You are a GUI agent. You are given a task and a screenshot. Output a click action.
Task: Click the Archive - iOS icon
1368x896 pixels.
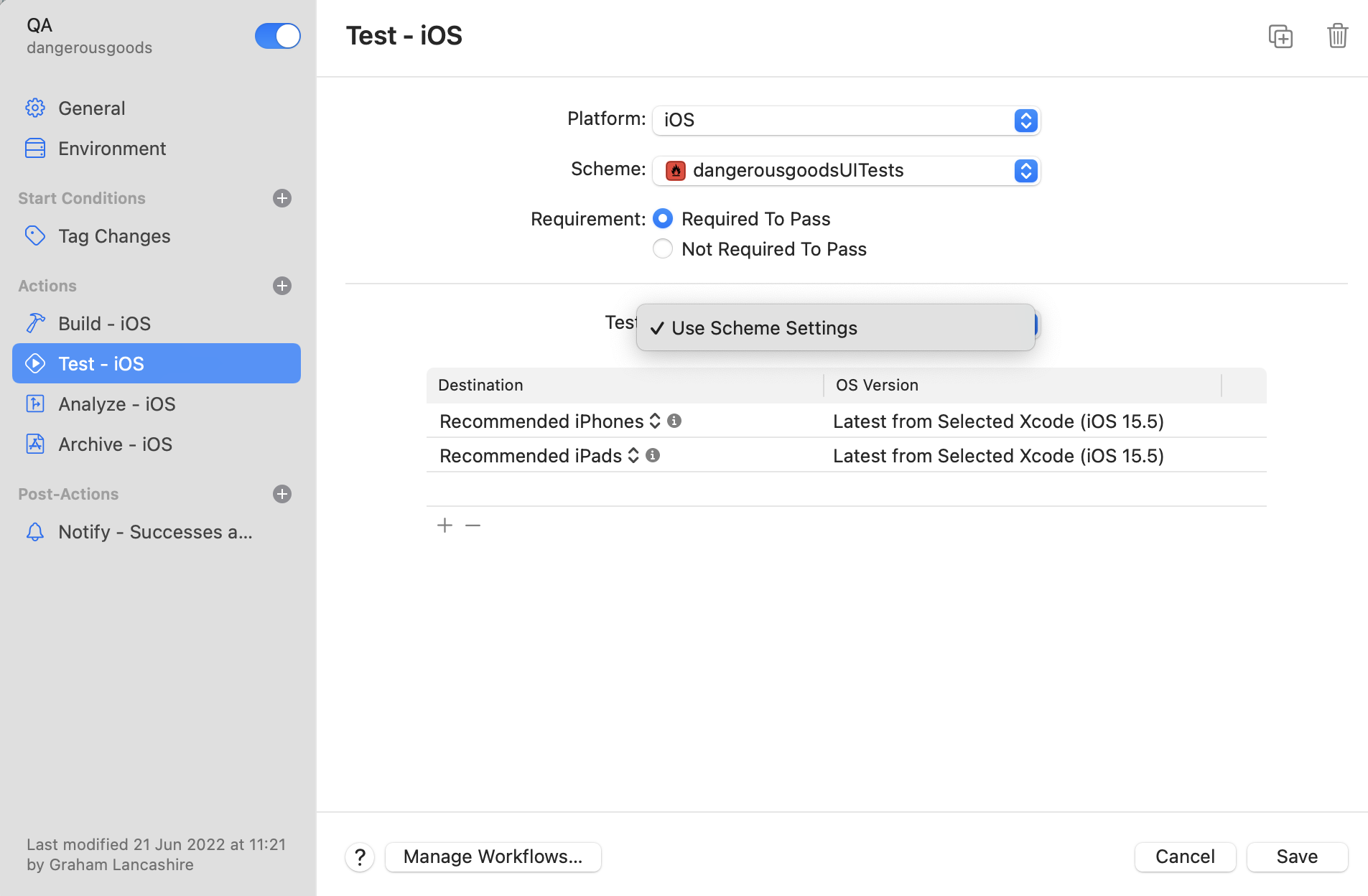[x=35, y=444]
